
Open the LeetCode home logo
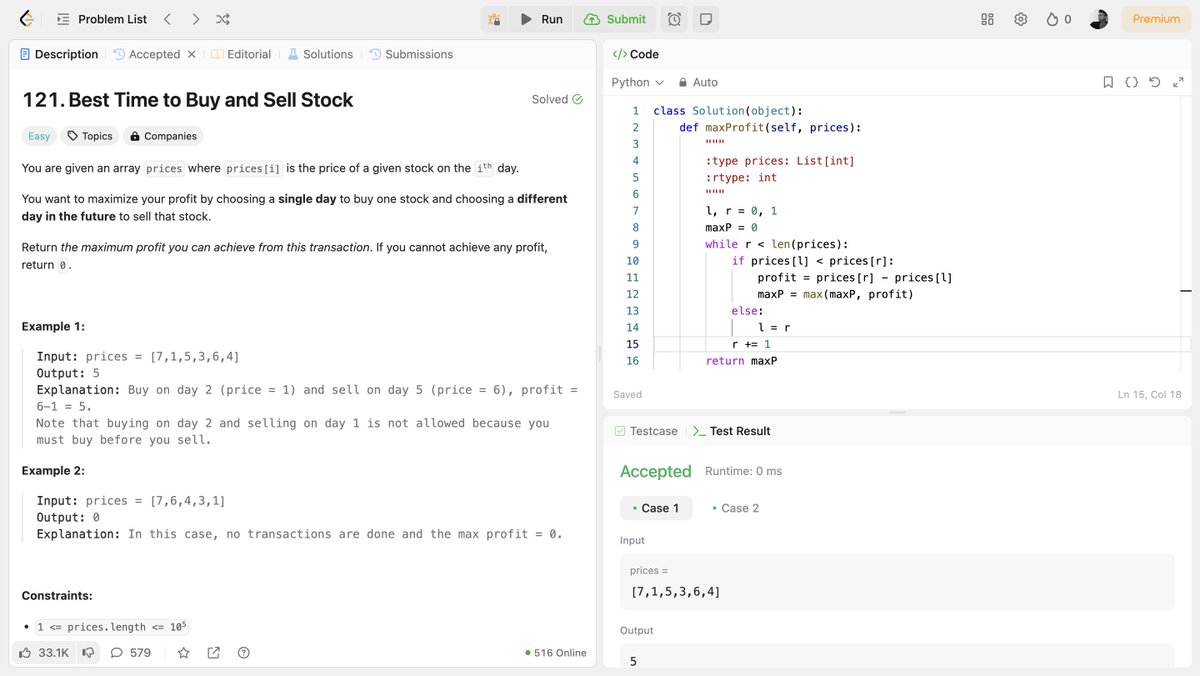26,19
